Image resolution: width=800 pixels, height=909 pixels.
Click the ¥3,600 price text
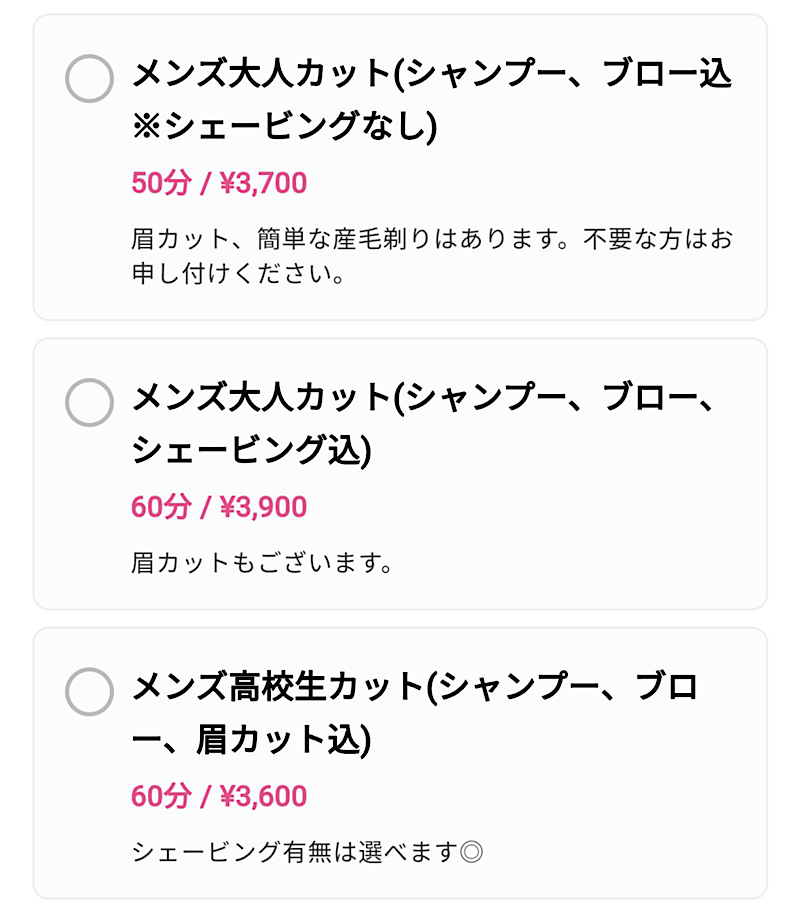(263, 797)
